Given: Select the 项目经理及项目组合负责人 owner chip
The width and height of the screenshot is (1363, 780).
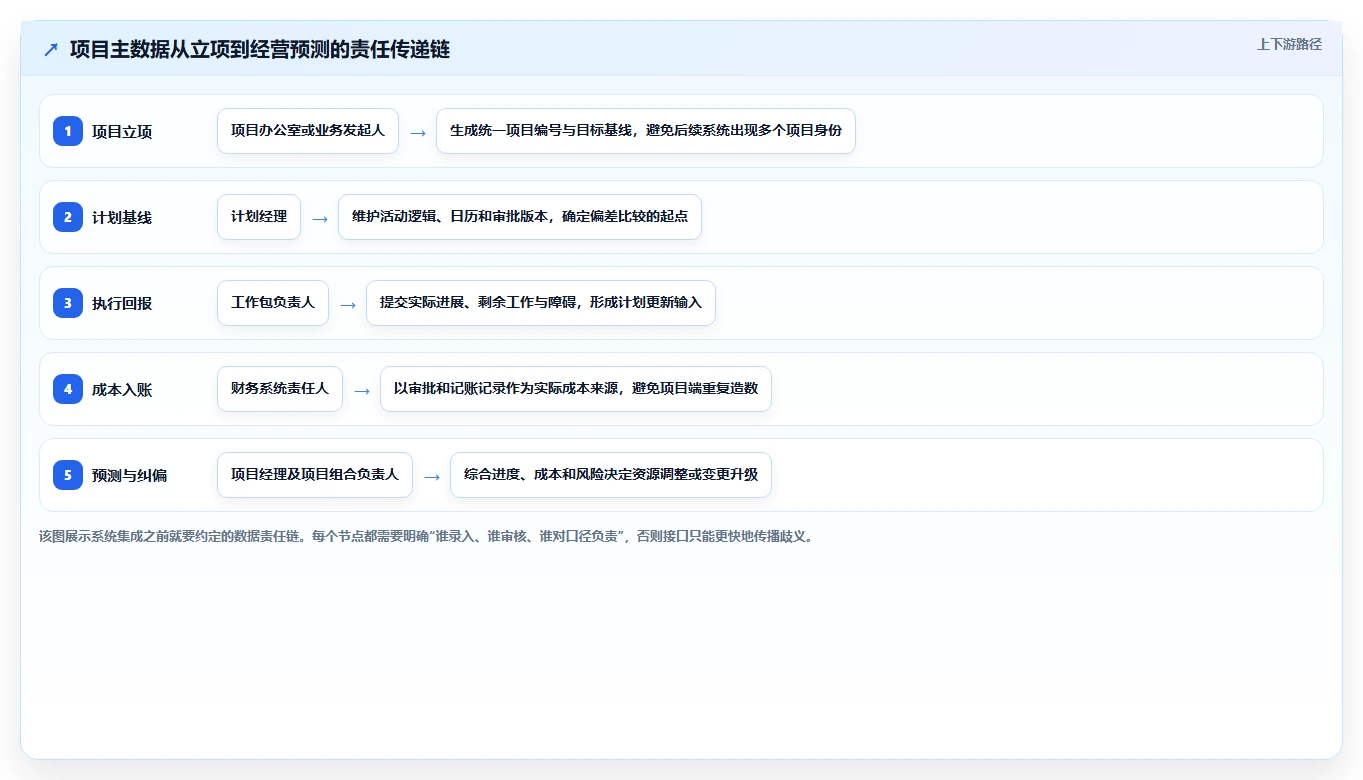Looking at the screenshot, I should click(x=315, y=475).
